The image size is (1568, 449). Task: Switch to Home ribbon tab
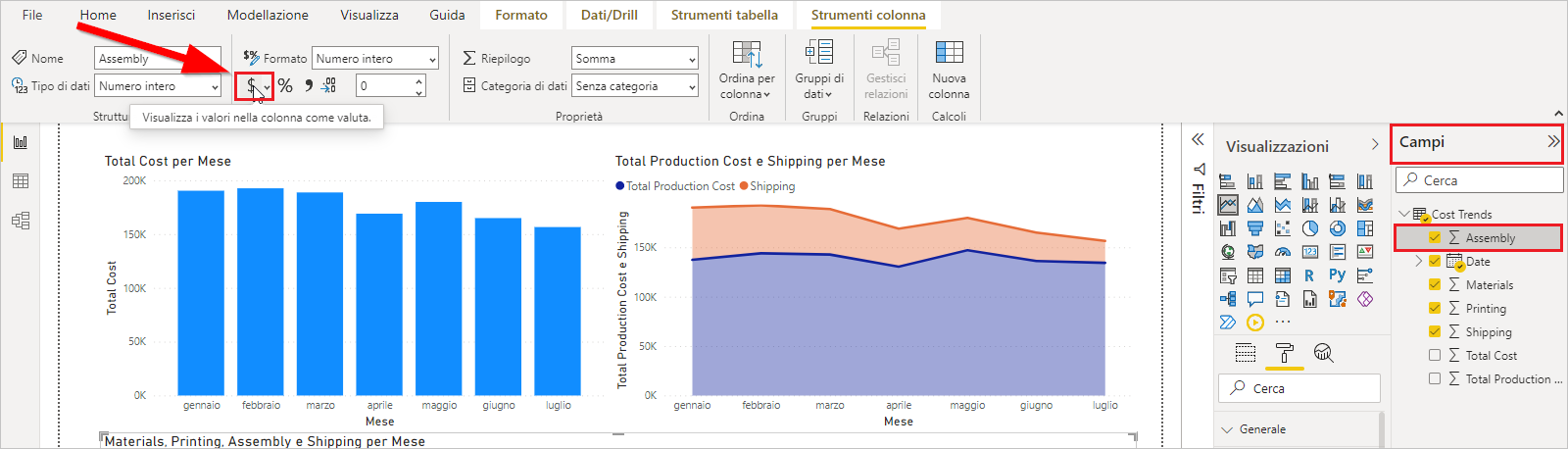pos(98,15)
